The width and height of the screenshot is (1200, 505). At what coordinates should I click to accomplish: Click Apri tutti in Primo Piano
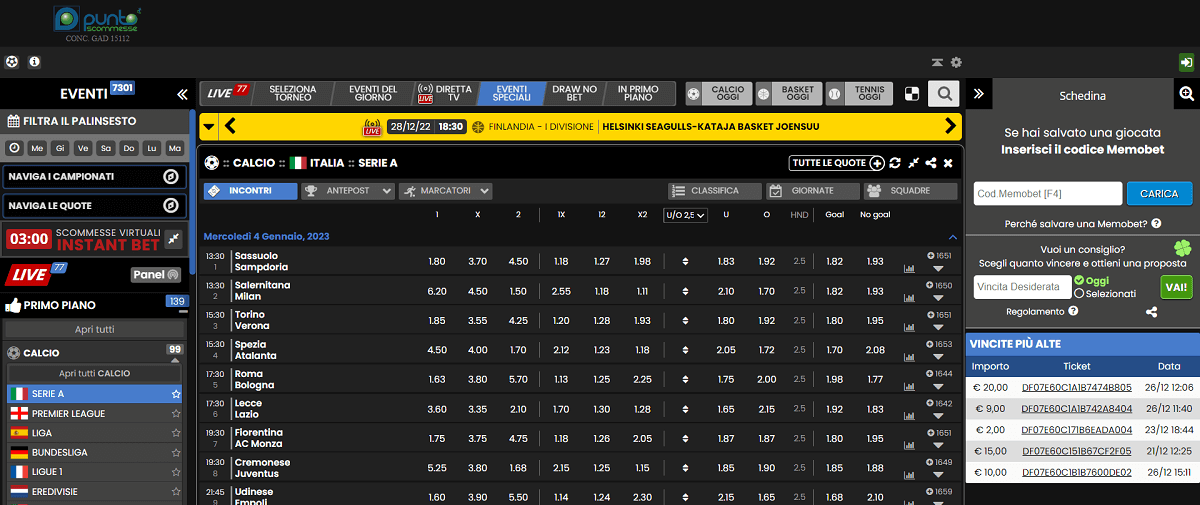(x=95, y=329)
